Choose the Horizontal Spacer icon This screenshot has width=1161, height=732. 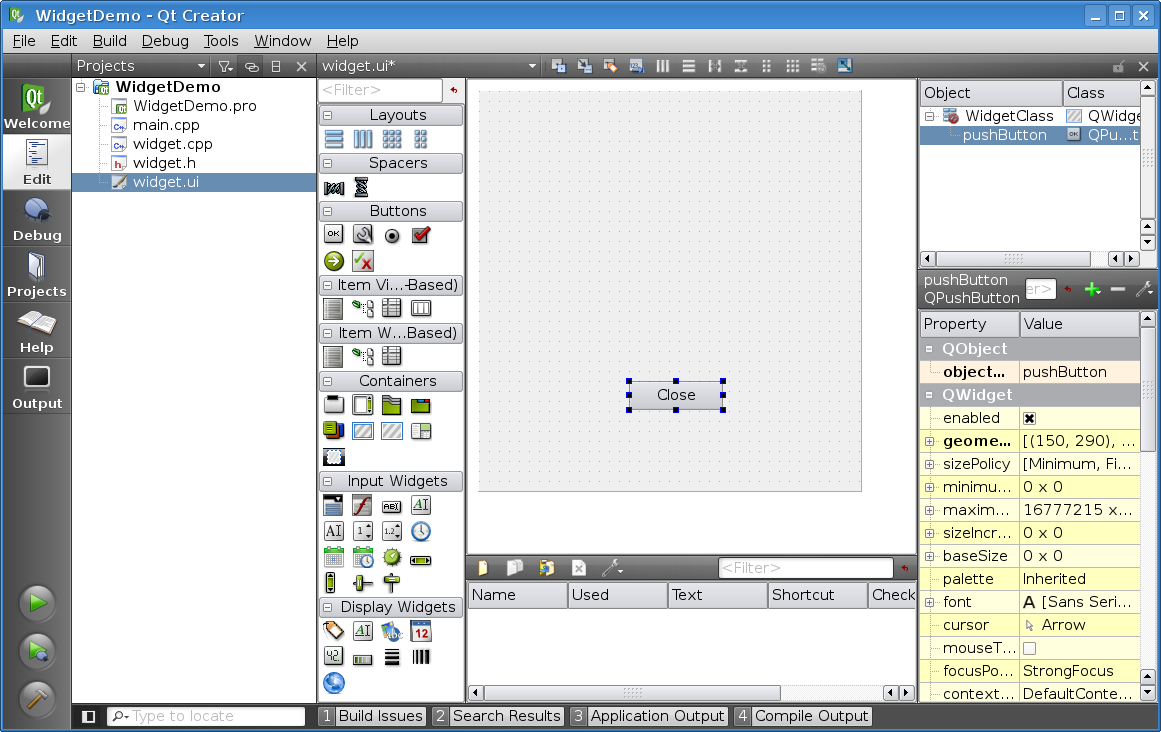(334, 188)
